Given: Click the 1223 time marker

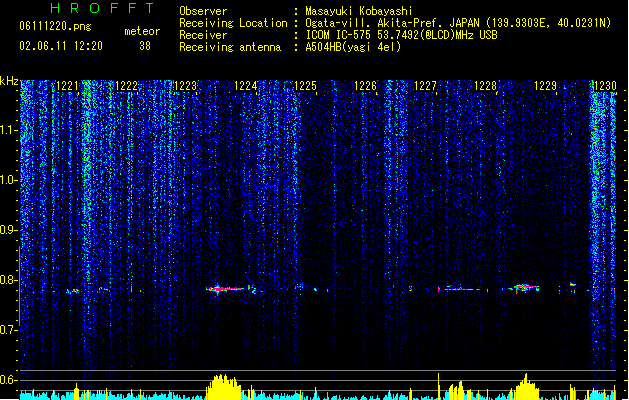Looking at the screenshot, I should pyautogui.click(x=186, y=86).
